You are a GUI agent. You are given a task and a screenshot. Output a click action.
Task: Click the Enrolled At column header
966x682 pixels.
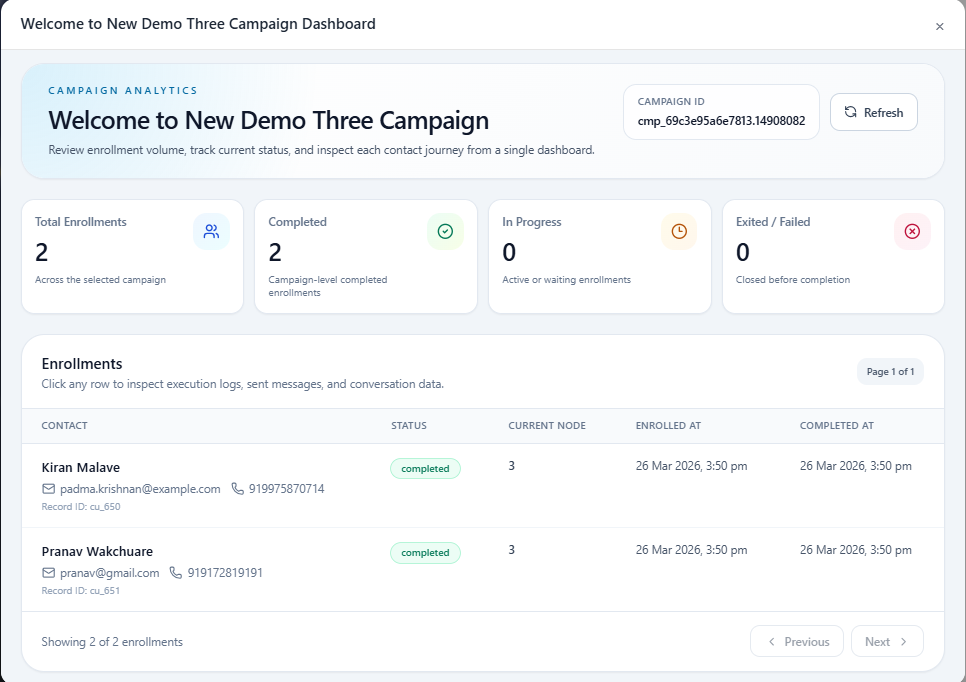[668, 426]
